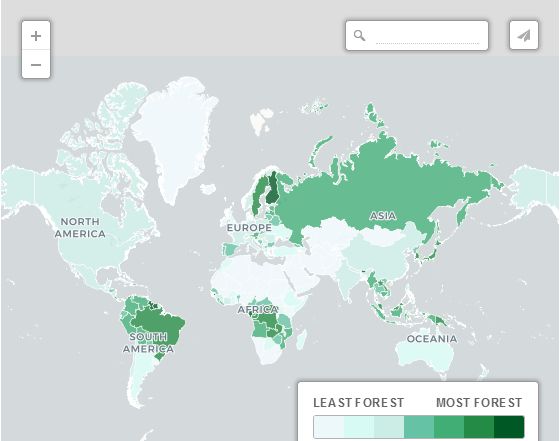This screenshot has height=441, width=560.
Task: Click the Europe continent label
Action: point(249,228)
